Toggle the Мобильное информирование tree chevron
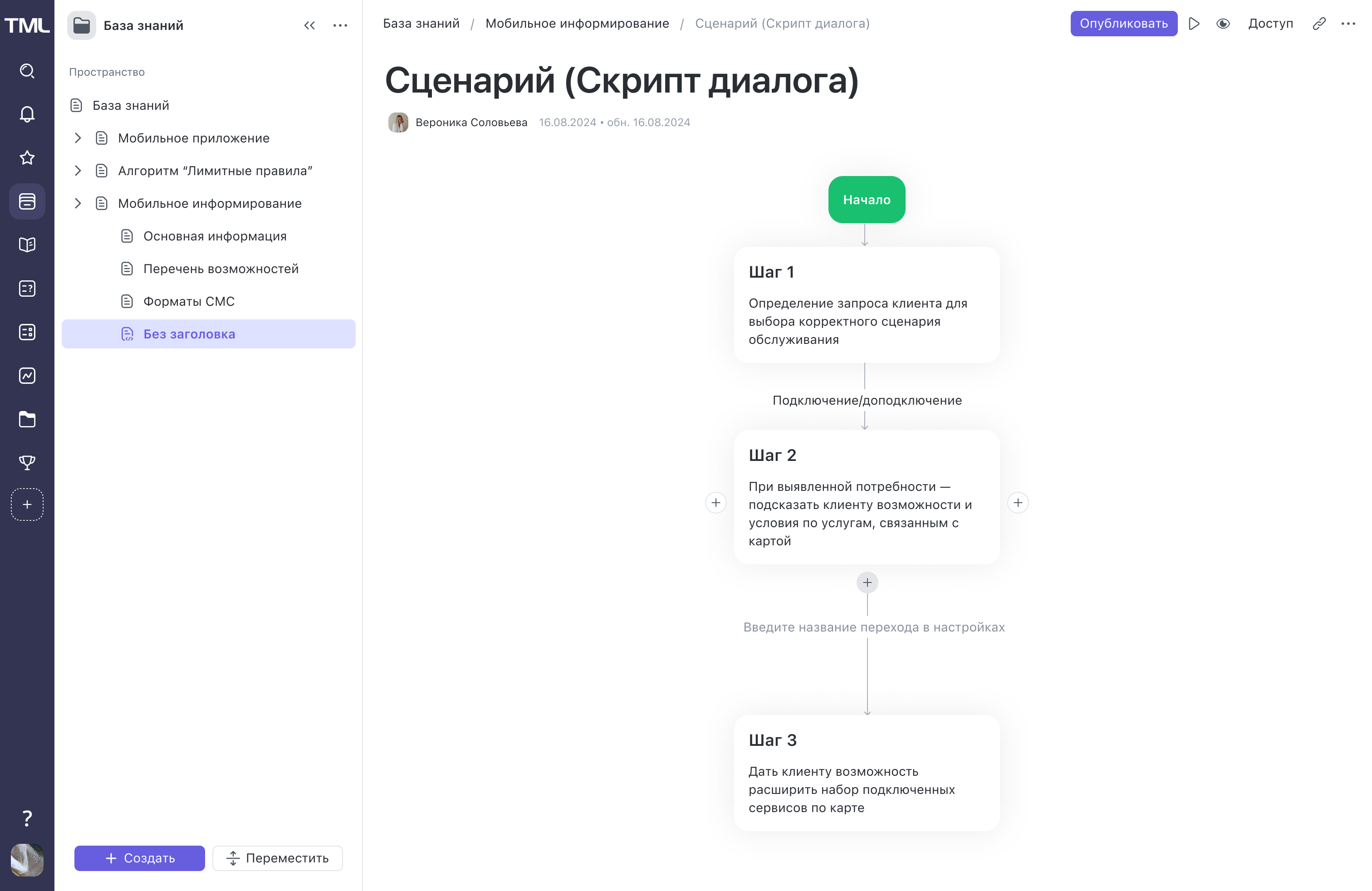Image resolution: width=1372 pixels, height=891 pixels. [x=78, y=203]
